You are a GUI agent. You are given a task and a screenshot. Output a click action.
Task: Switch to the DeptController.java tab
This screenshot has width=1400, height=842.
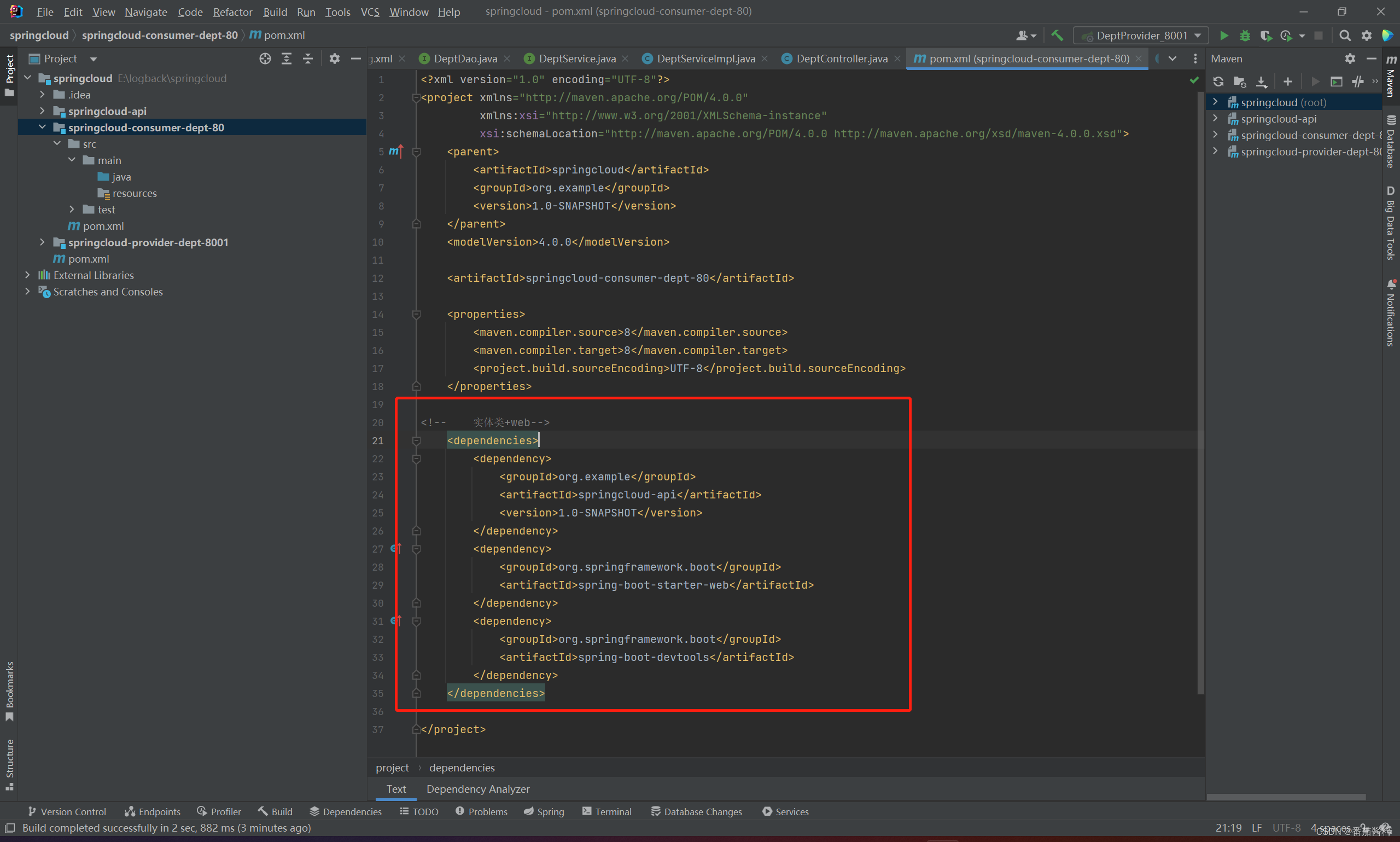tap(841, 59)
